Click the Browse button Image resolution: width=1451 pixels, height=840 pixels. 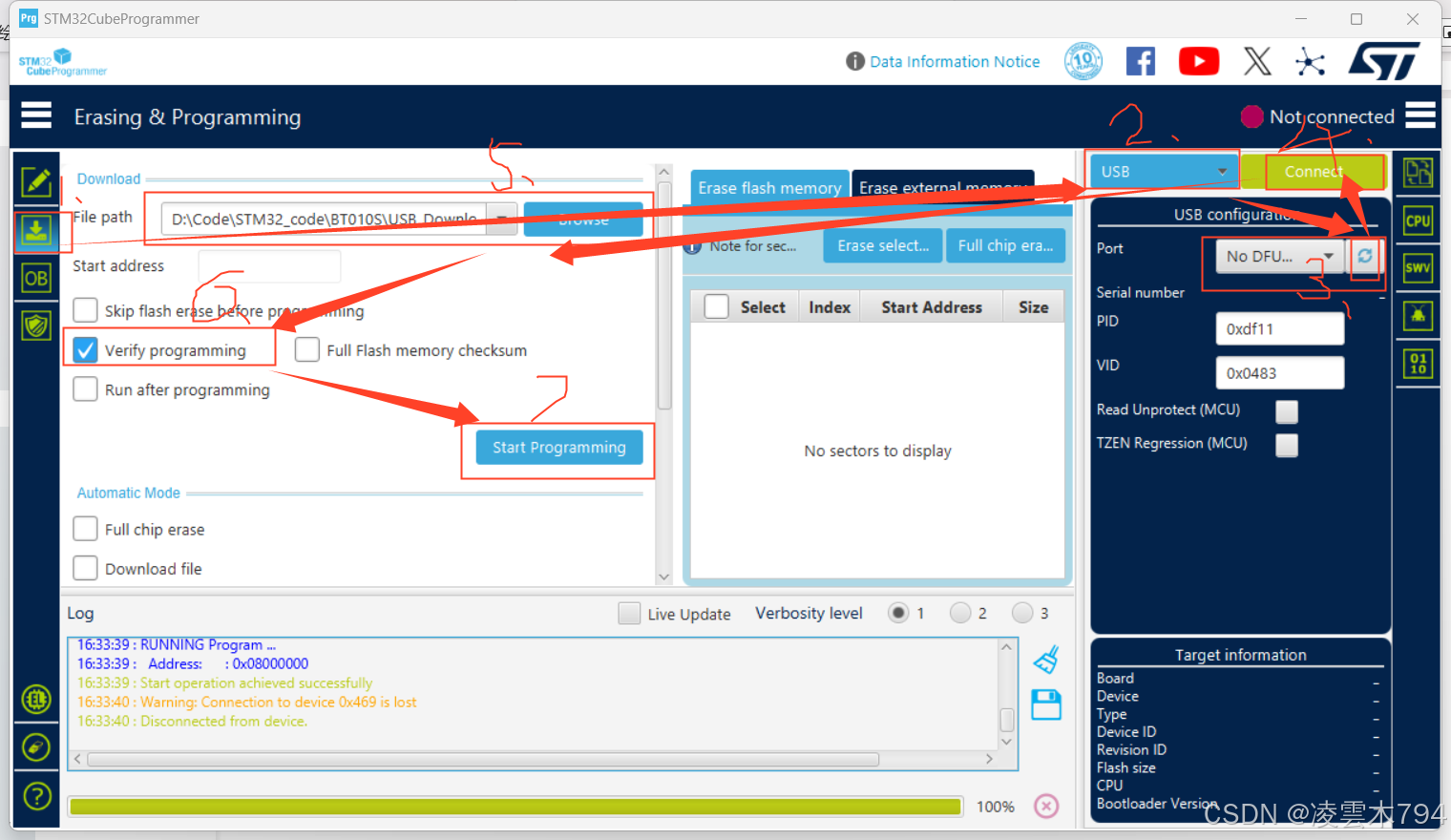[583, 219]
